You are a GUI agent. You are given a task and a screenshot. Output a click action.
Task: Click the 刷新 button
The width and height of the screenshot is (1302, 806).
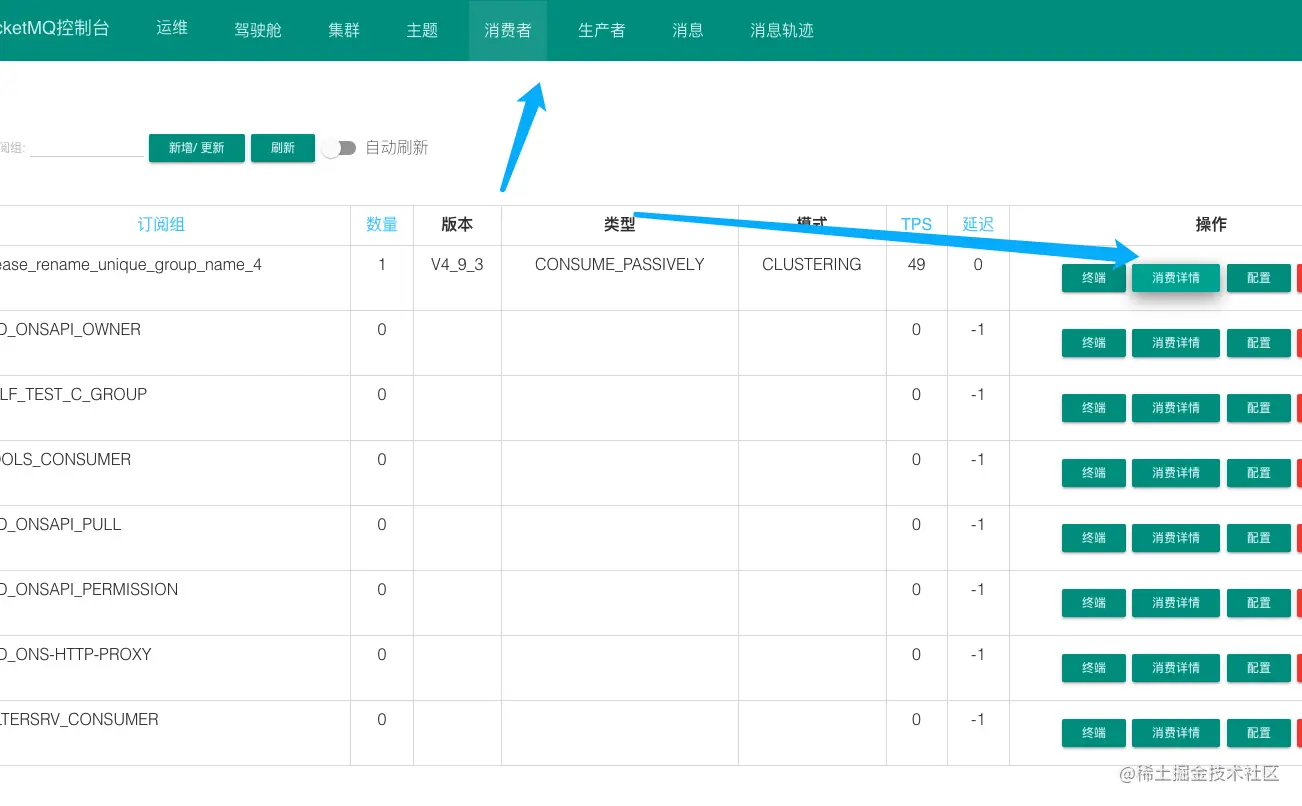point(283,148)
